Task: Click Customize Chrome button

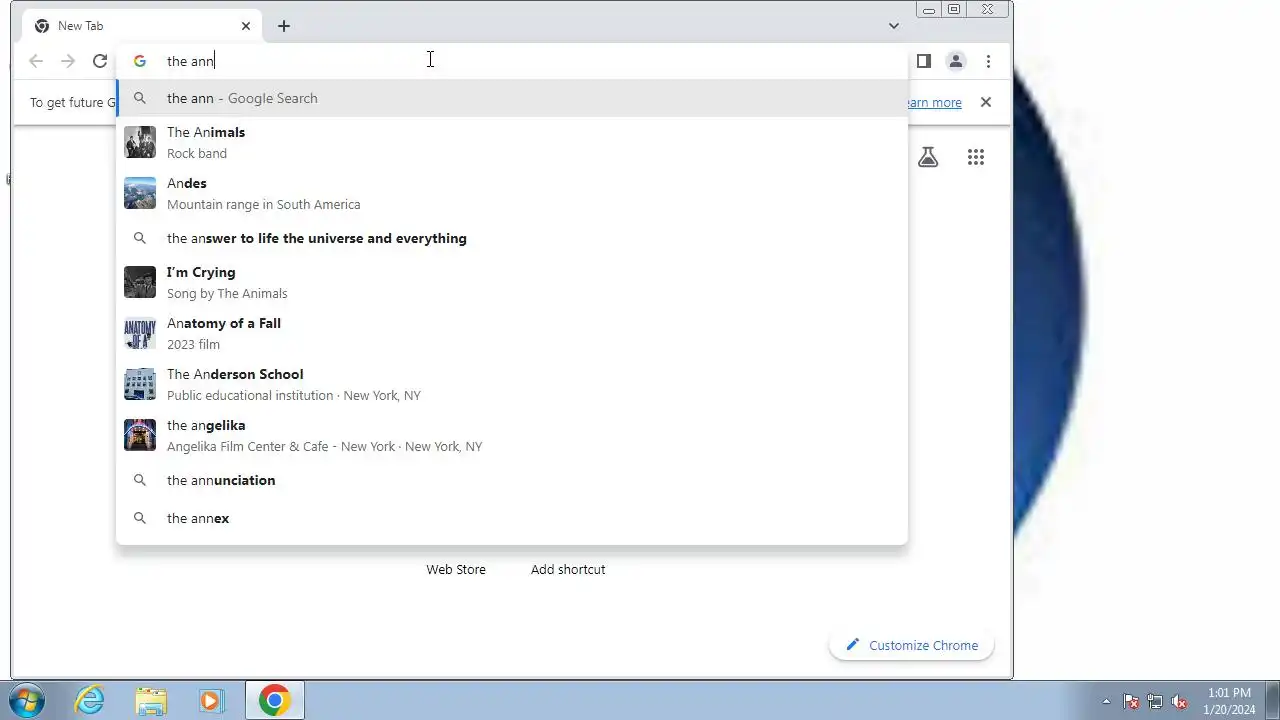Action: 911,645
